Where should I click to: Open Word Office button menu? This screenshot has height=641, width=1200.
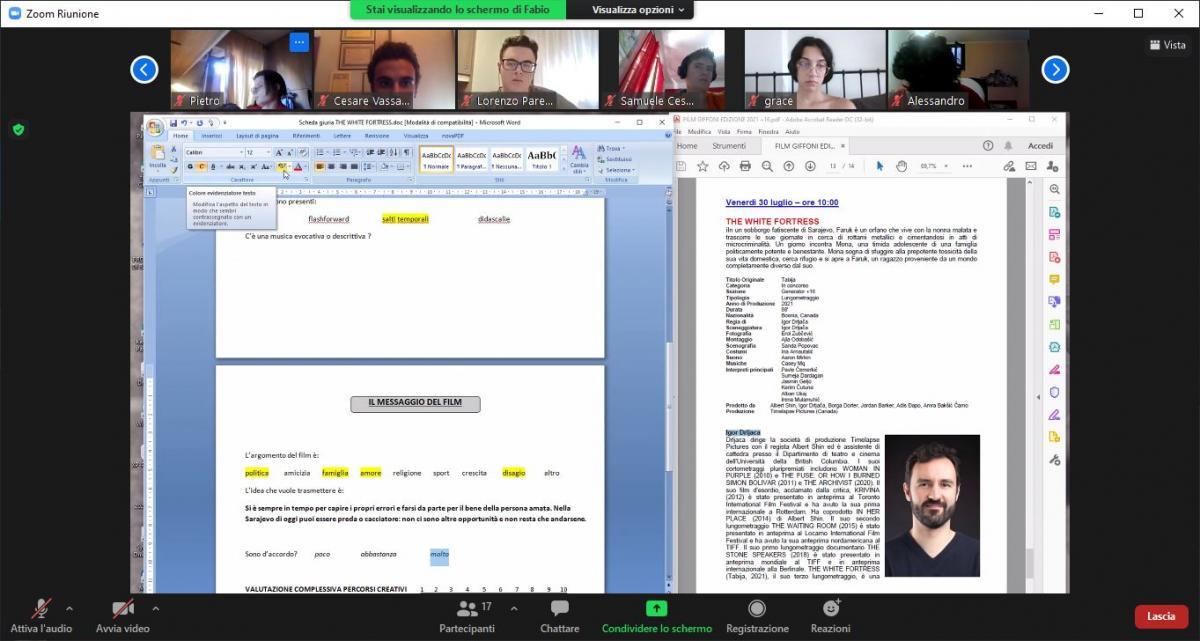pyautogui.click(x=155, y=127)
